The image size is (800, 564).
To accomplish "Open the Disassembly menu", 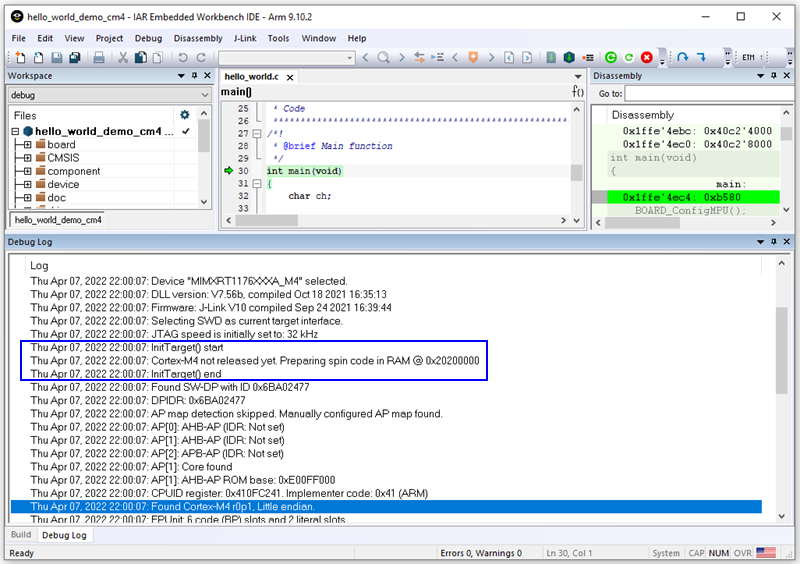I will pos(198,38).
